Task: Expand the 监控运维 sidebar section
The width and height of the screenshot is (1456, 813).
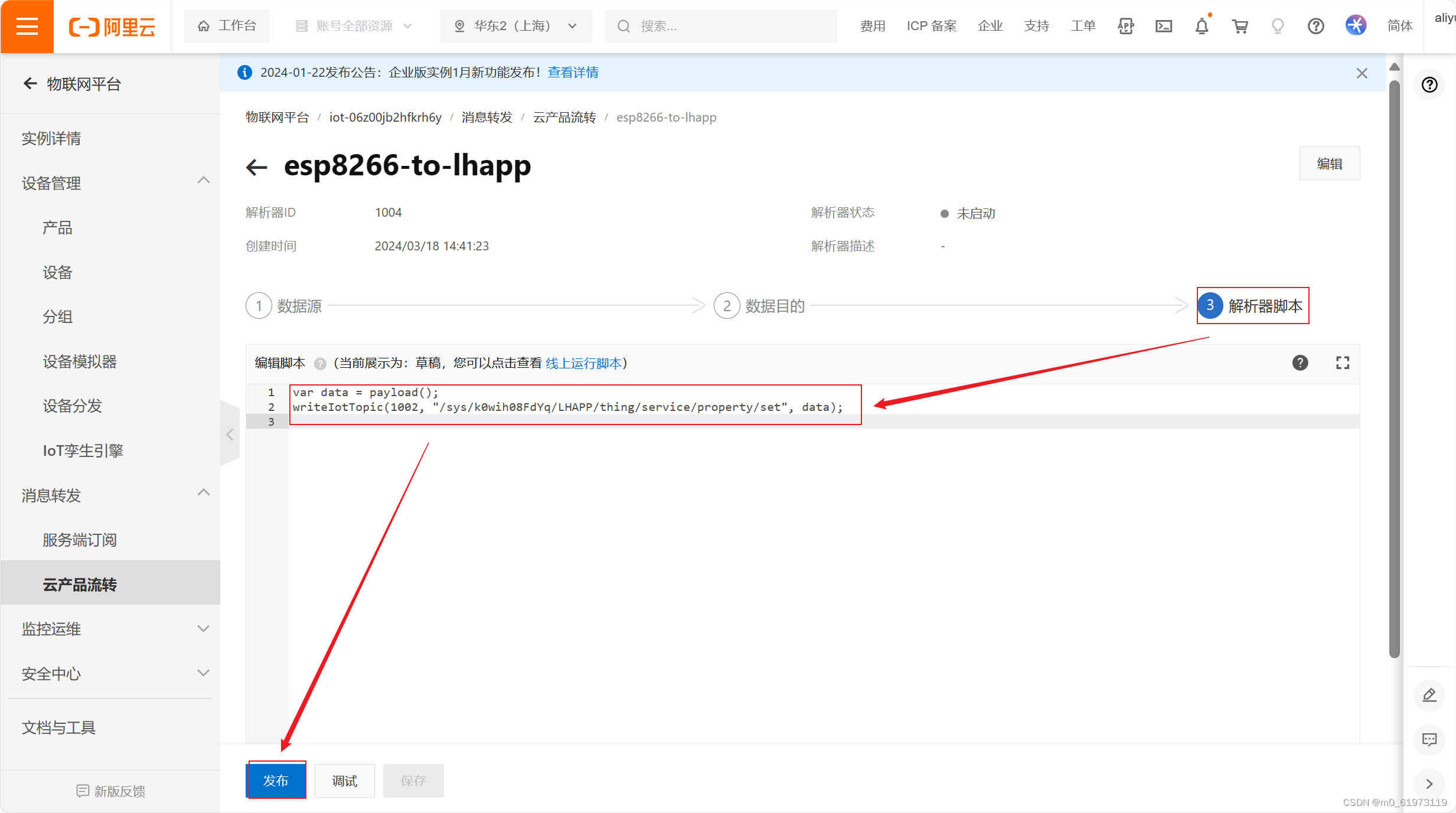Action: 203,629
